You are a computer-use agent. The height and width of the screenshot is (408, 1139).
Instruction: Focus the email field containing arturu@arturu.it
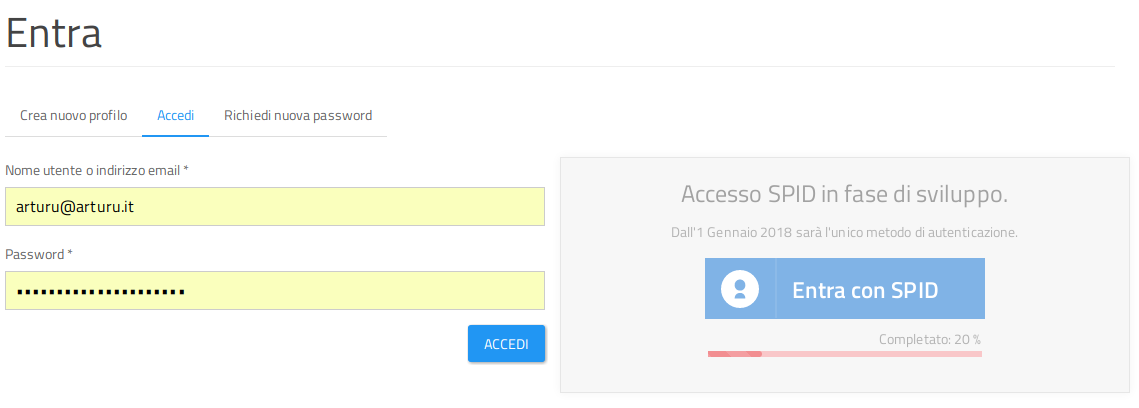tap(275, 207)
